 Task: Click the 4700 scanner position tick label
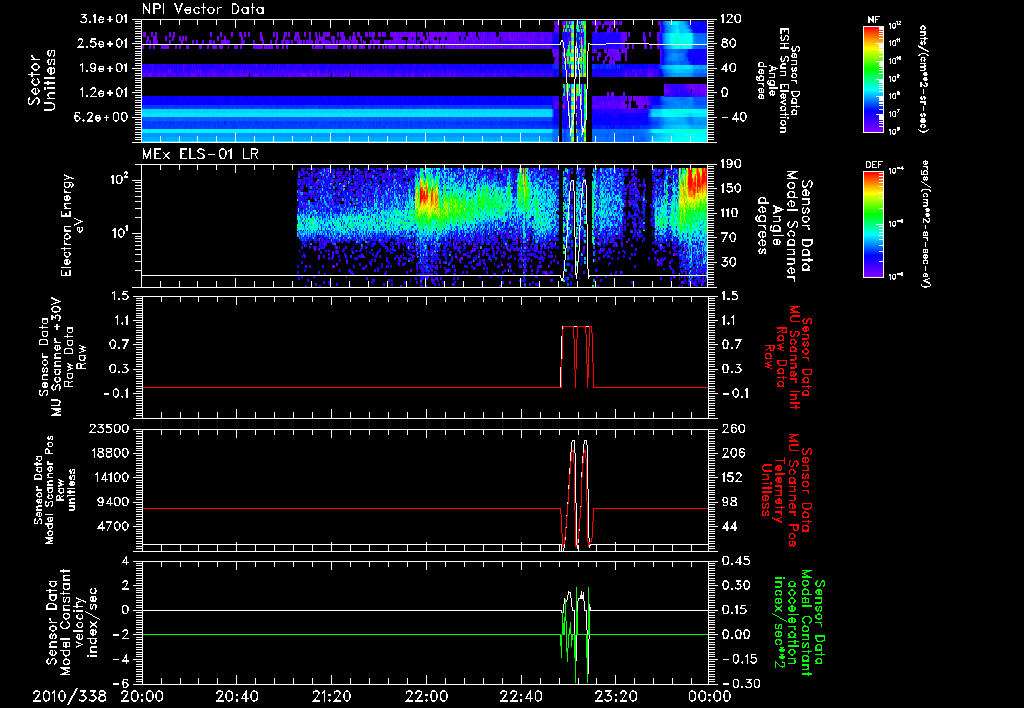tap(113, 526)
